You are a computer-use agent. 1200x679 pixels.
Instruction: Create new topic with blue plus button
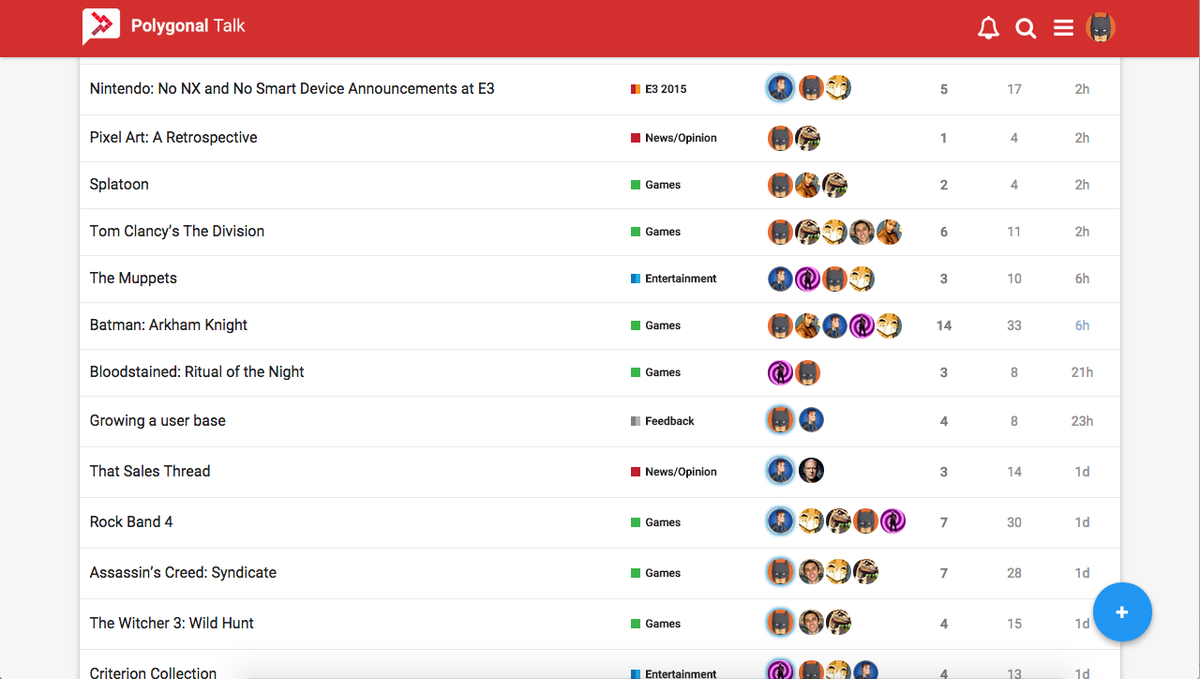1122,611
